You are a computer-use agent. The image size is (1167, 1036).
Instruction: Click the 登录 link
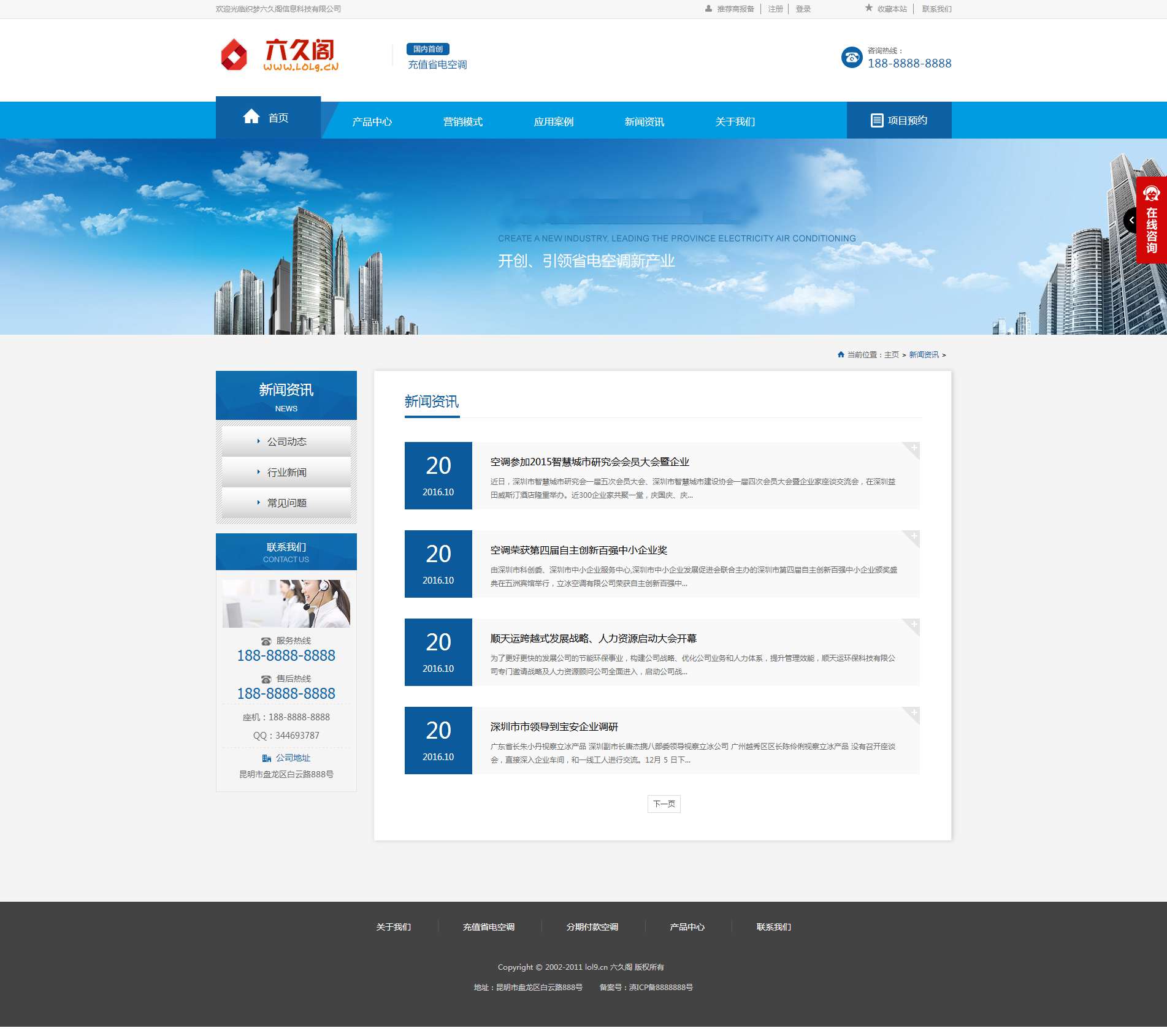(803, 9)
